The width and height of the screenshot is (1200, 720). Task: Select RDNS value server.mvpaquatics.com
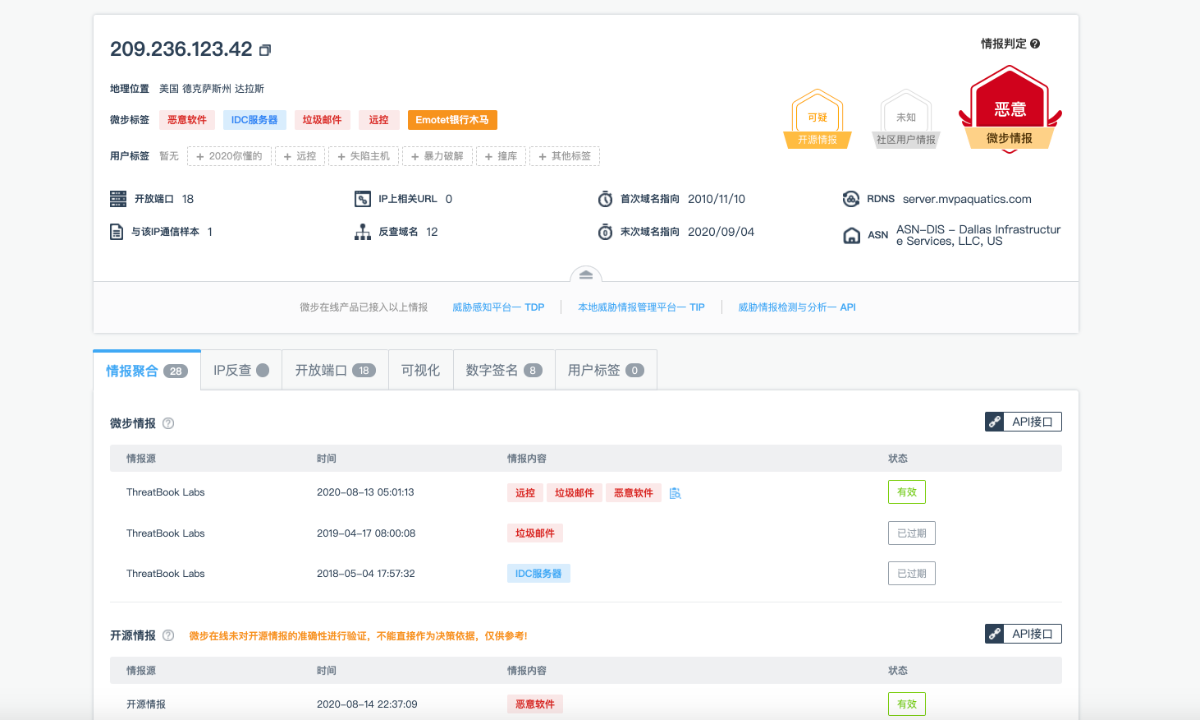pyautogui.click(x=966, y=199)
